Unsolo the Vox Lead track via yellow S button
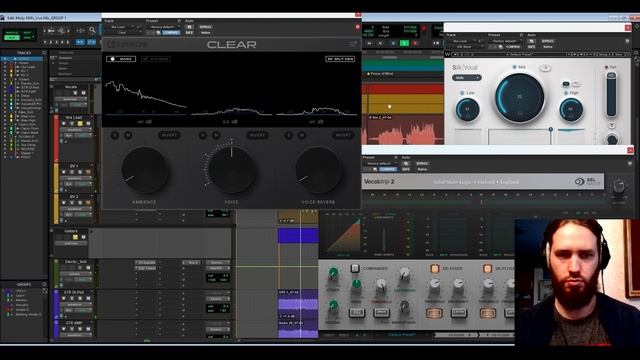Screen dimensions: 640x360 click(80, 124)
